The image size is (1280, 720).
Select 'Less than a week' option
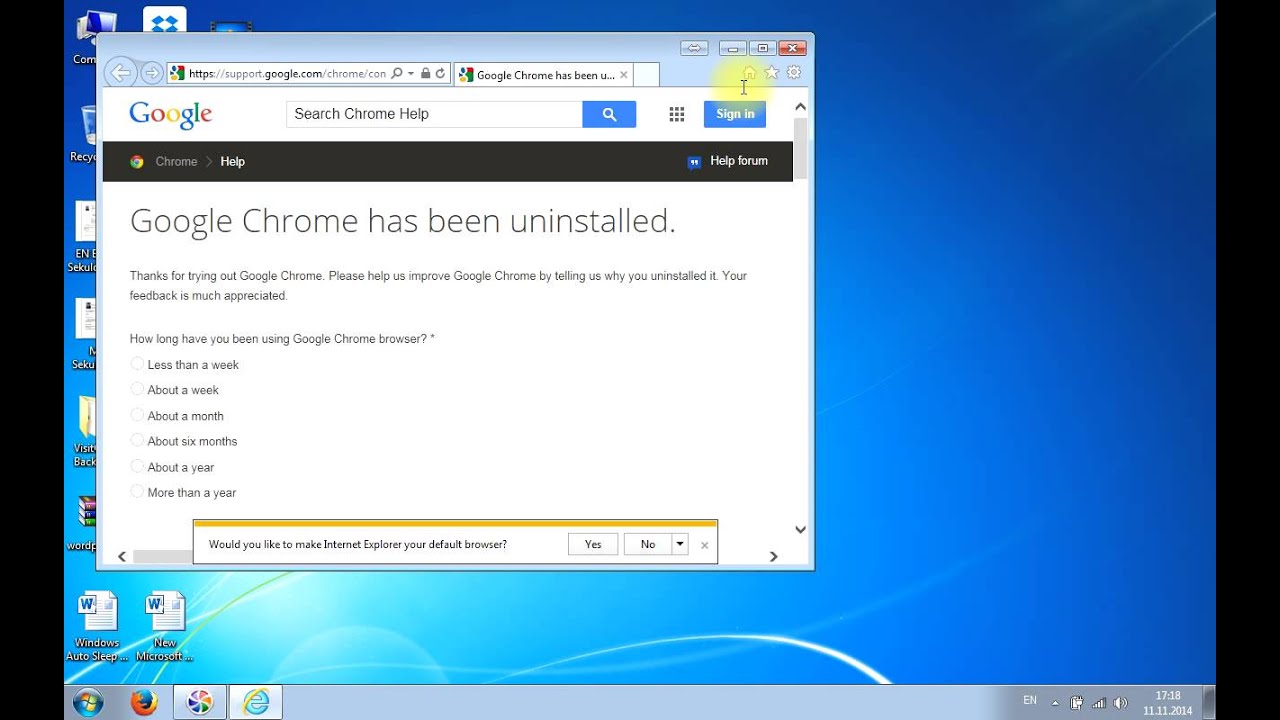137,364
